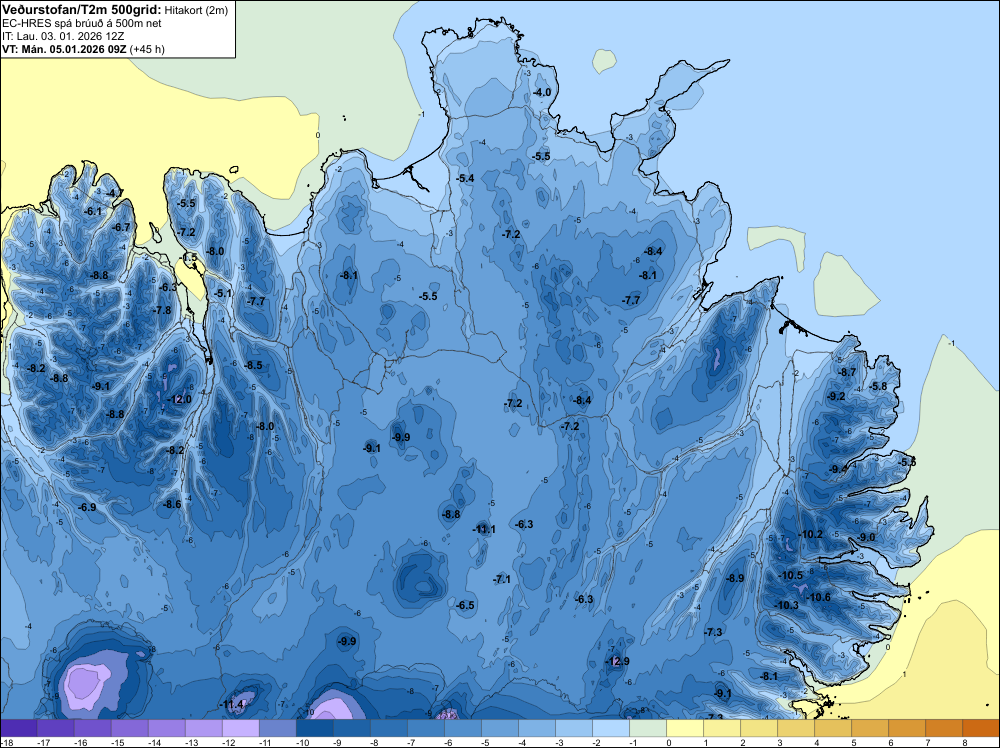Click the -10 label in the legend
The height and width of the screenshot is (748, 1000).
pyautogui.click(x=302, y=742)
